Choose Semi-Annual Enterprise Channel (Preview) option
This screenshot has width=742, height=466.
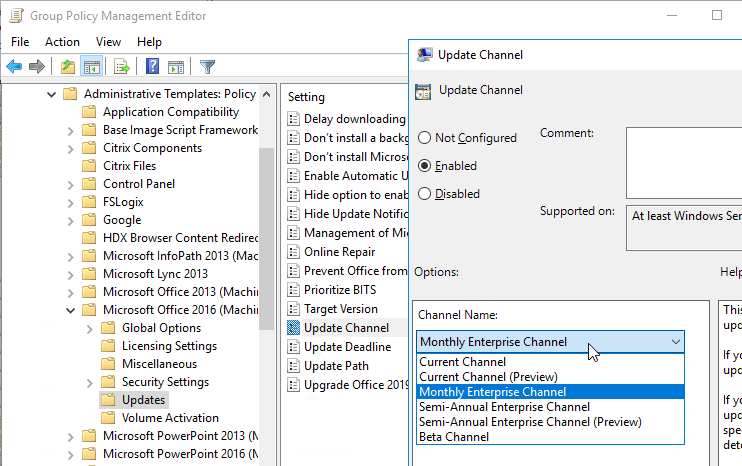[x=550, y=422]
